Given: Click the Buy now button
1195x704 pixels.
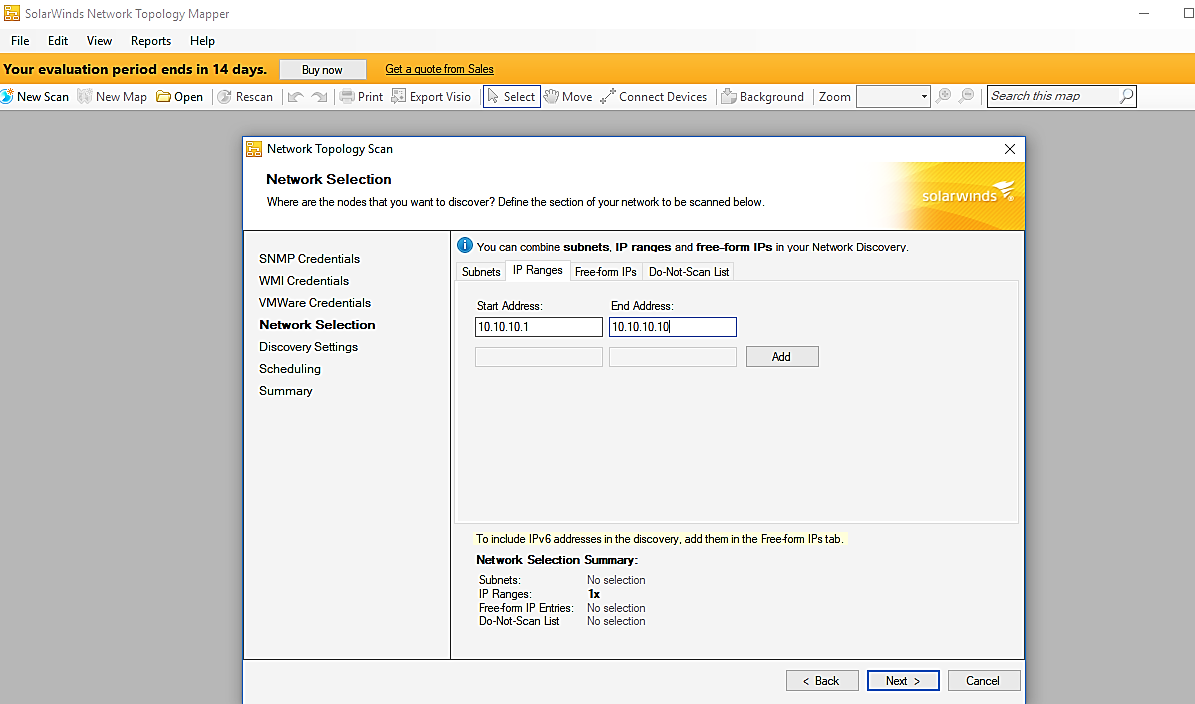Looking at the screenshot, I should 322,69.
